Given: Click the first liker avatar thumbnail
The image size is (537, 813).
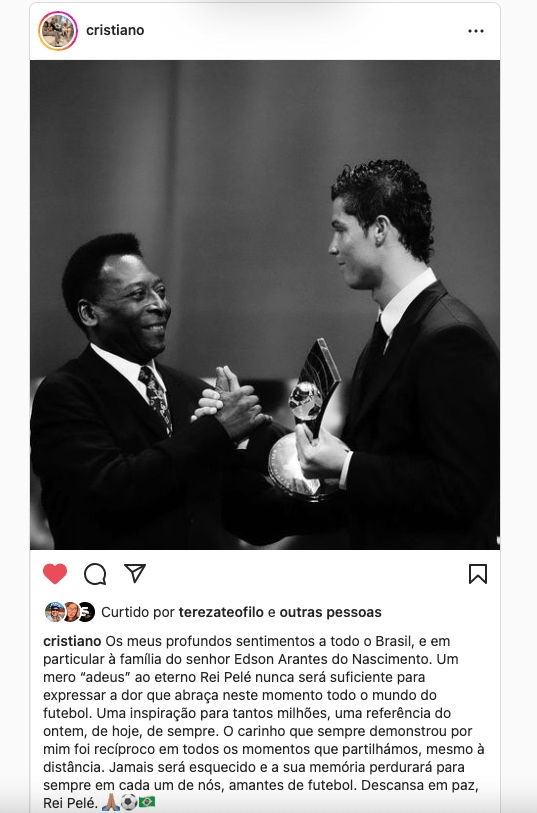Looking at the screenshot, I should [54, 612].
